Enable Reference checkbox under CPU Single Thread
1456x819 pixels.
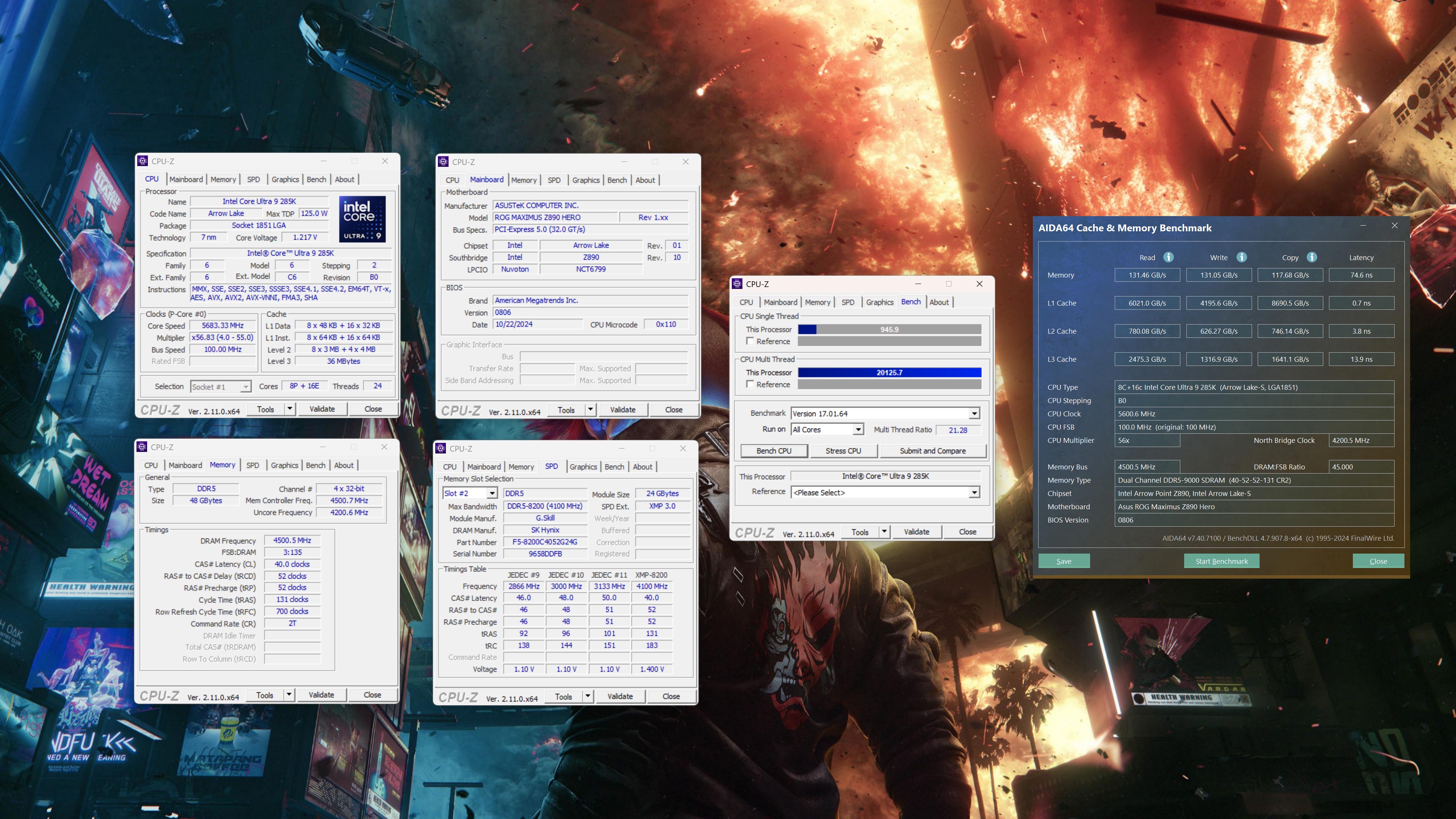click(750, 341)
